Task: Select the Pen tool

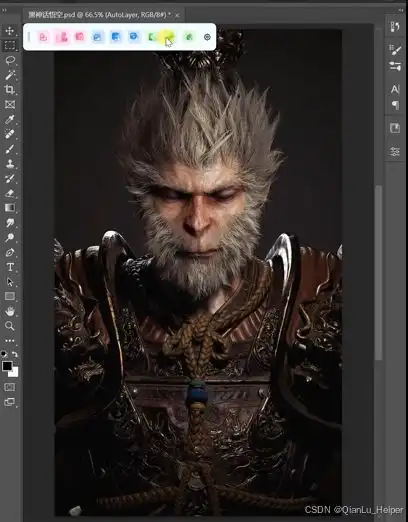Action: [10, 252]
